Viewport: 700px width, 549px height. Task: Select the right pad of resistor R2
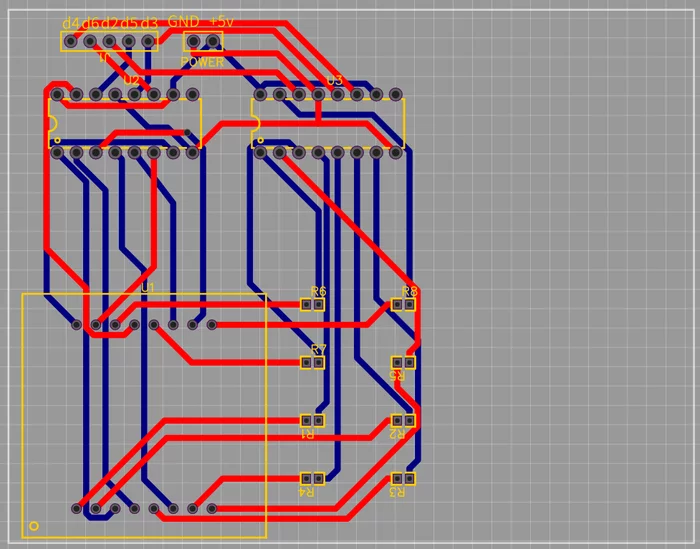coord(409,420)
